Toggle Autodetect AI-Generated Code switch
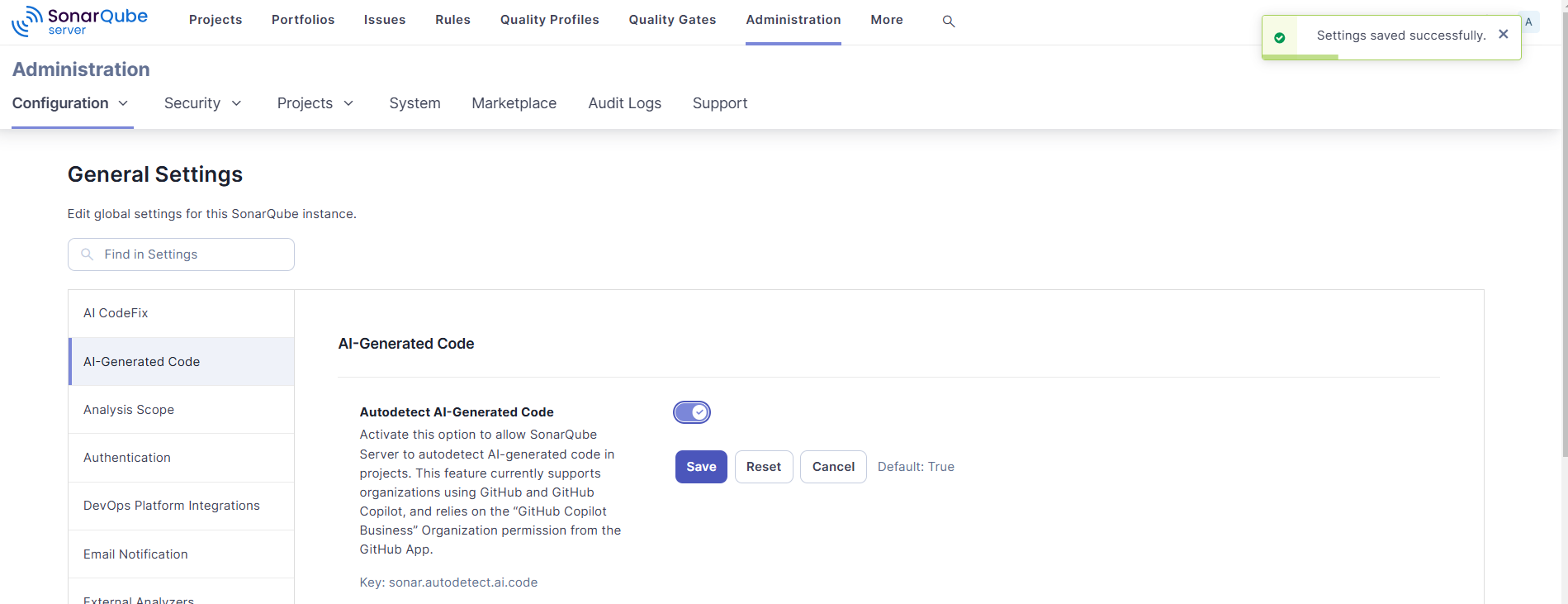The image size is (1568, 604). [x=692, y=412]
